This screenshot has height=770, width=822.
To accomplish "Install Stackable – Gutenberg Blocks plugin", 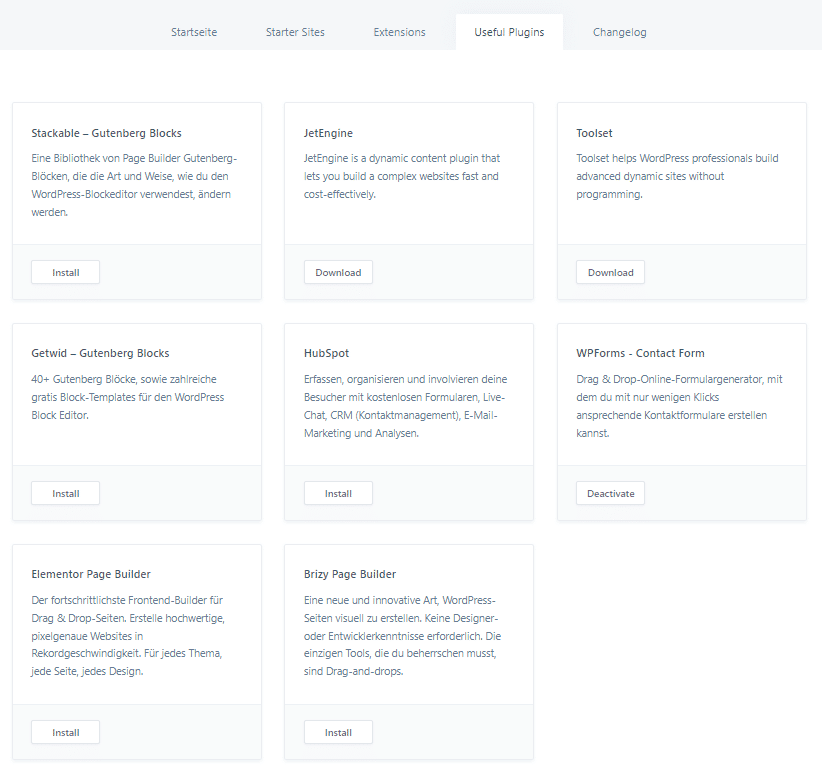I will click(x=66, y=273).
